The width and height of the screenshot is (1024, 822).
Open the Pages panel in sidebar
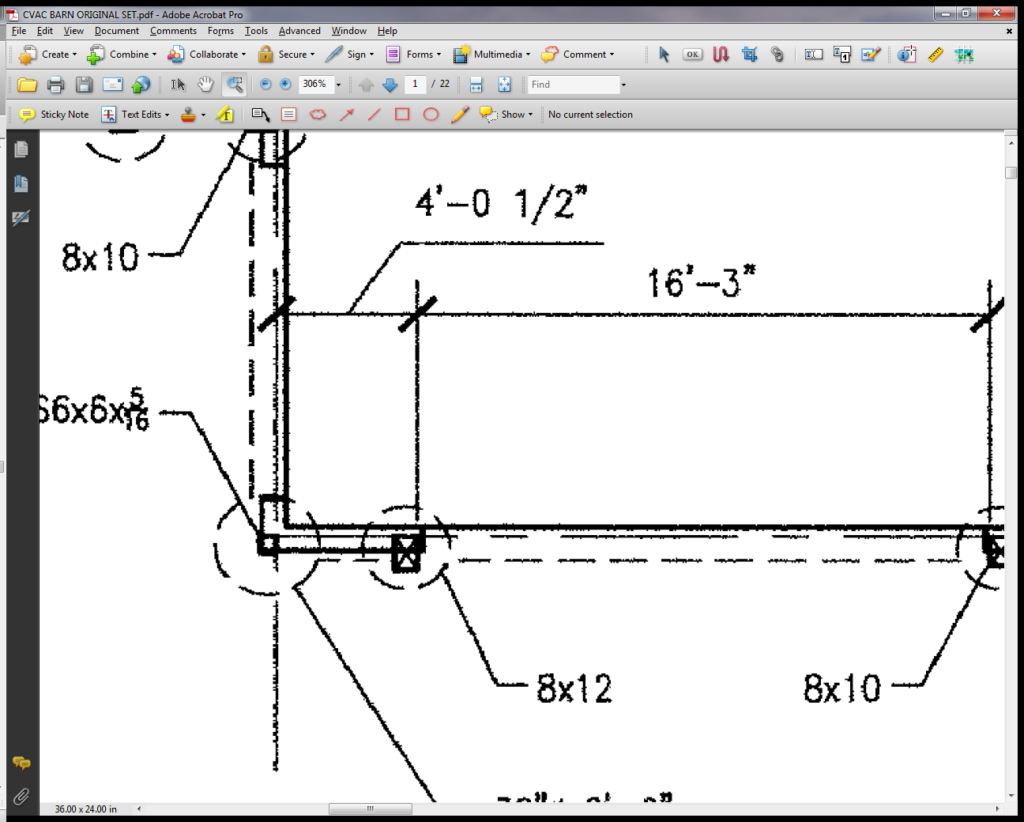click(21, 150)
